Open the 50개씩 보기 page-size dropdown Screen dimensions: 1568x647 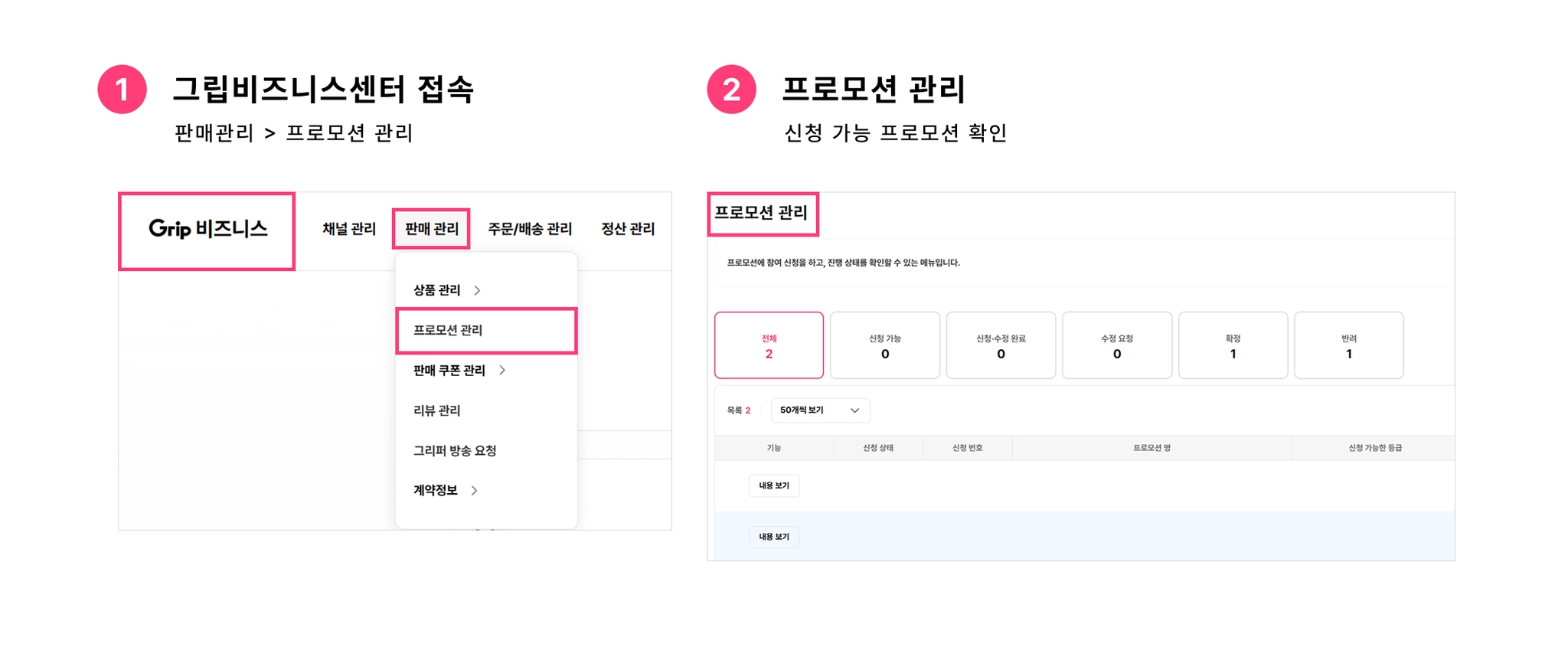click(x=820, y=410)
